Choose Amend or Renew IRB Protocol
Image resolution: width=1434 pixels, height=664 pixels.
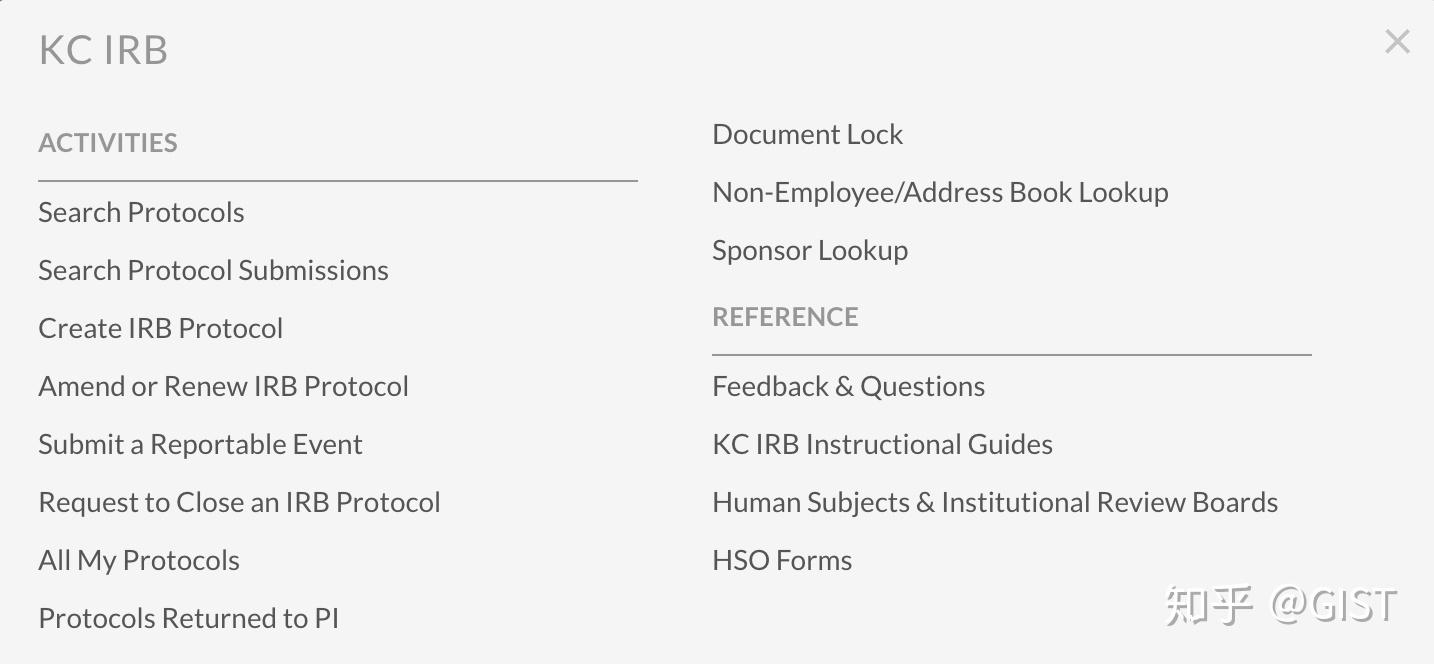pyautogui.click(x=223, y=386)
